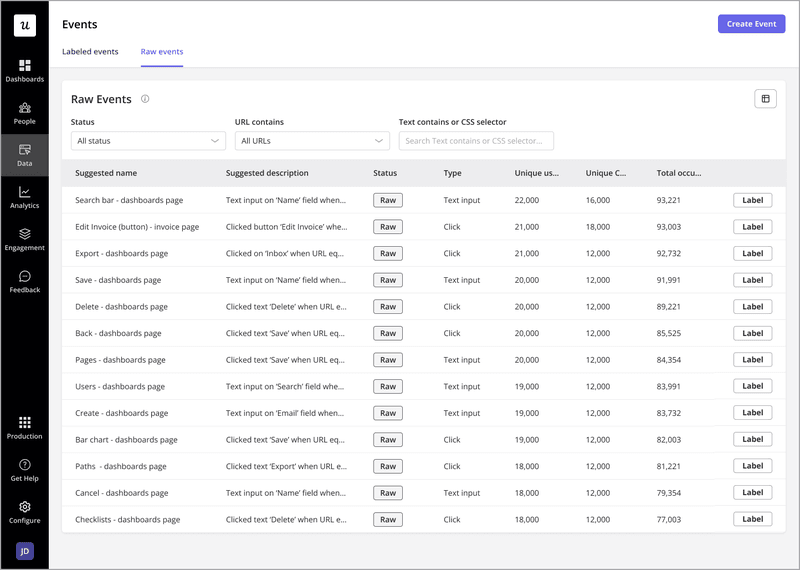Open Feedback in the sidebar
This screenshot has width=800, height=570.
tap(24, 282)
